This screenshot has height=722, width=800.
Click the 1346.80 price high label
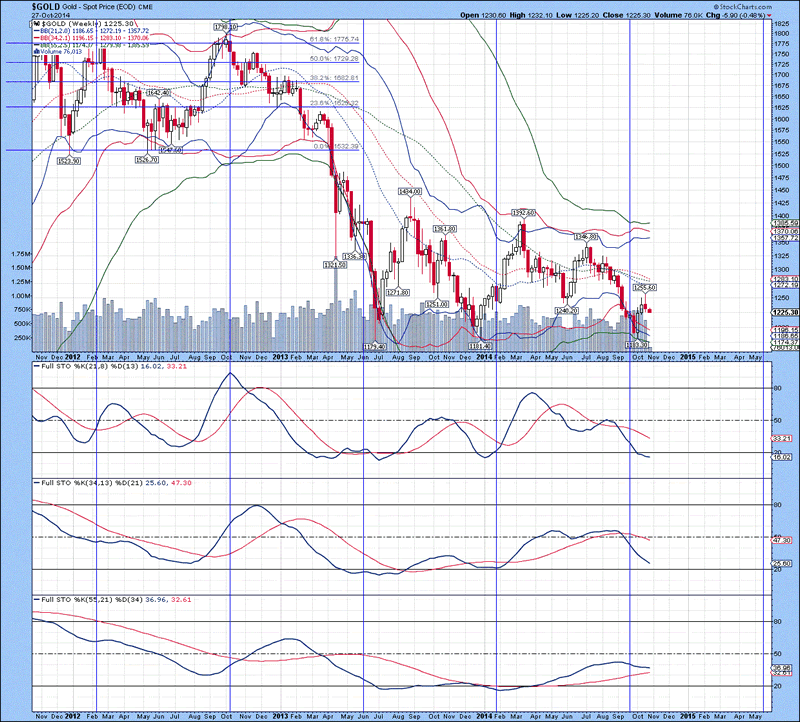pos(585,236)
